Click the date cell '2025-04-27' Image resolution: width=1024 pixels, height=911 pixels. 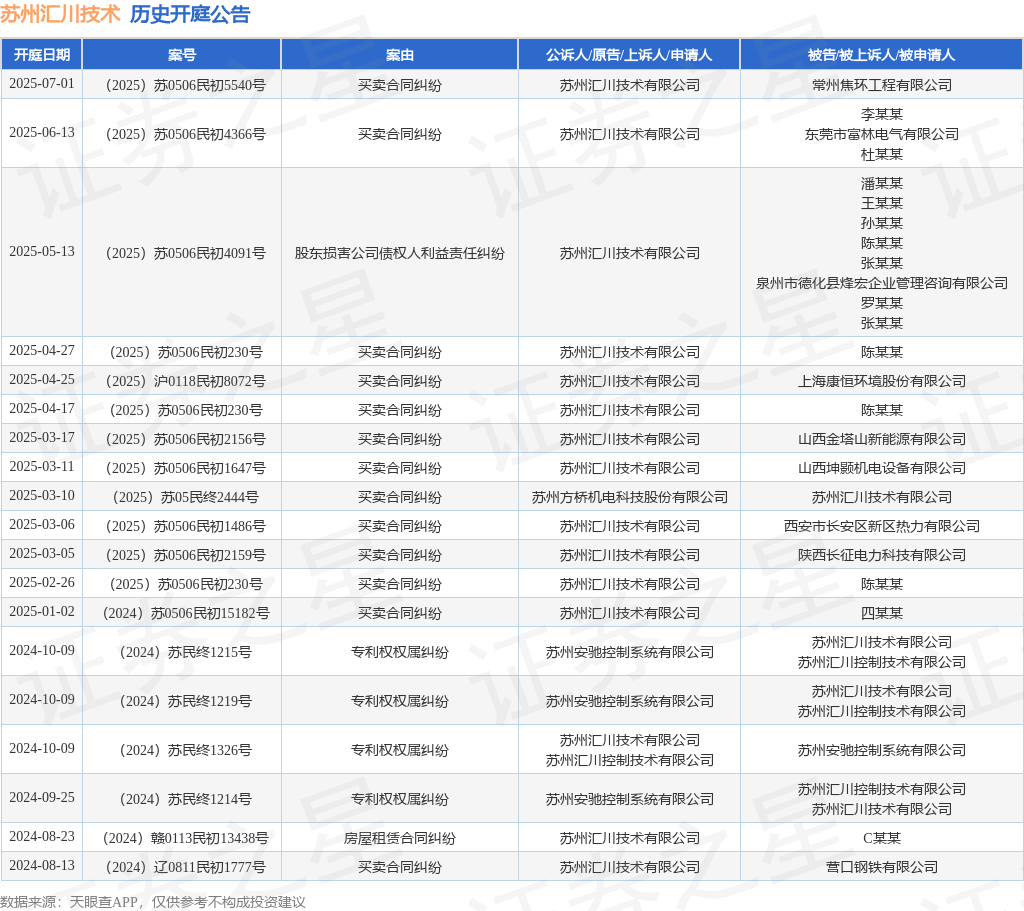coord(42,351)
